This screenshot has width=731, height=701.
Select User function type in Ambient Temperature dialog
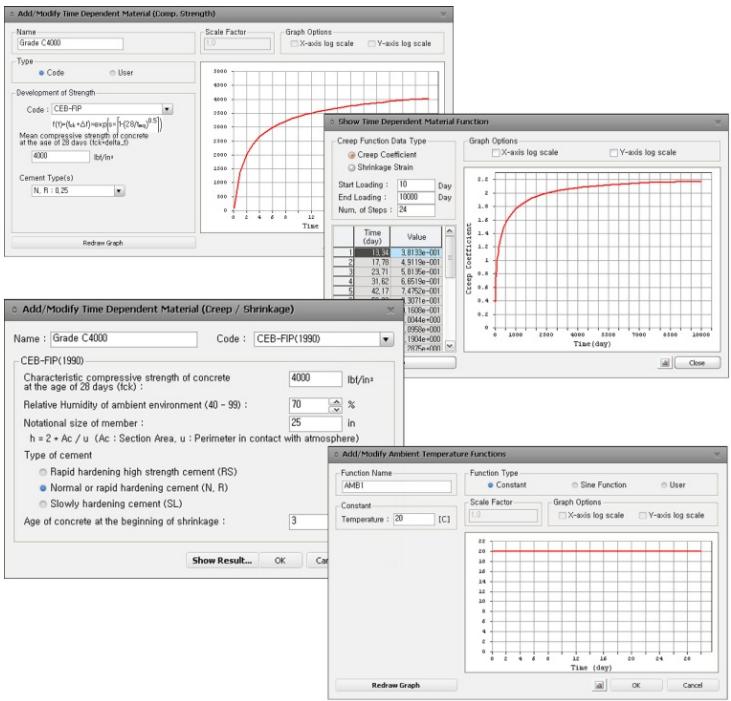click(x=664, y=485)
